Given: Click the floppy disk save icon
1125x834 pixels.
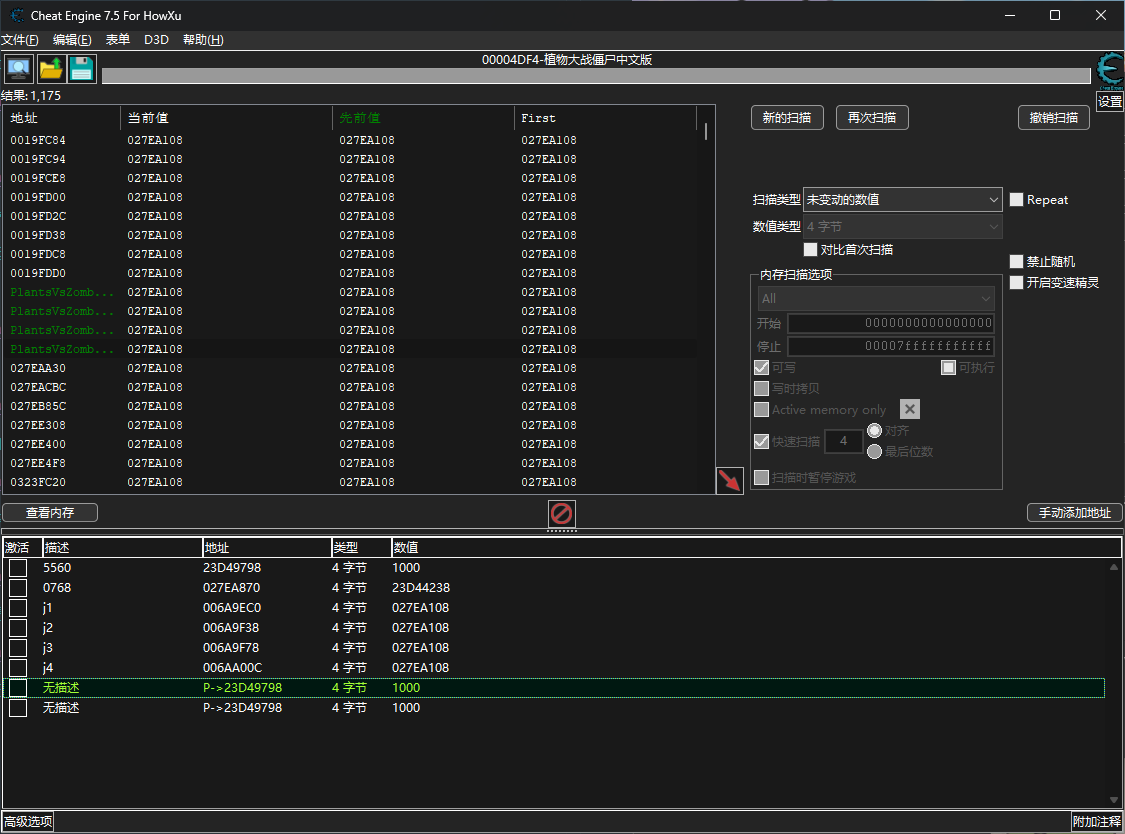Looking at the screenshot, I should pyautogui.click(x=82, y=68).
